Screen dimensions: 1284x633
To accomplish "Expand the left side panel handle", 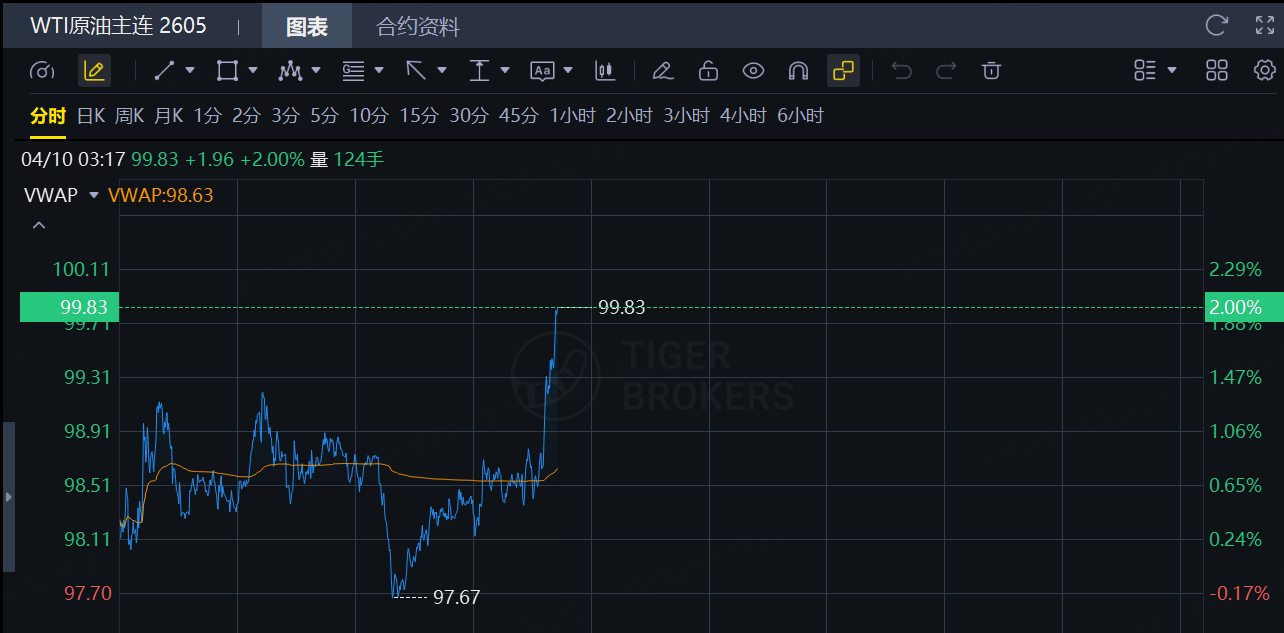I will tap(8, 497).
